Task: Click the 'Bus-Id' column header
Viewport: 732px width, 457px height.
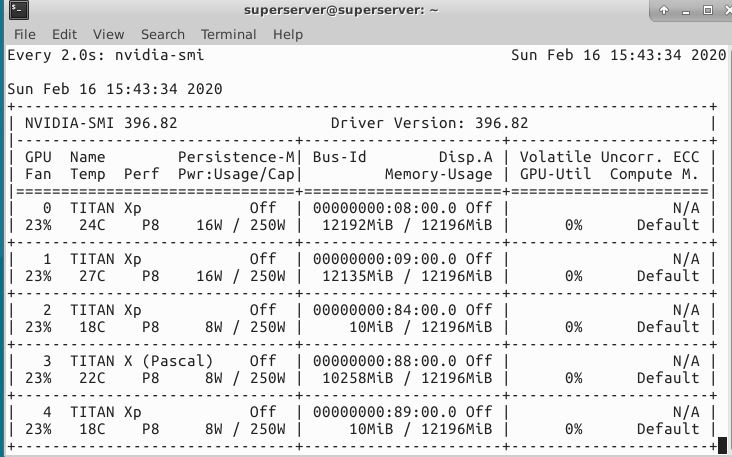Action: click(339, 157)
